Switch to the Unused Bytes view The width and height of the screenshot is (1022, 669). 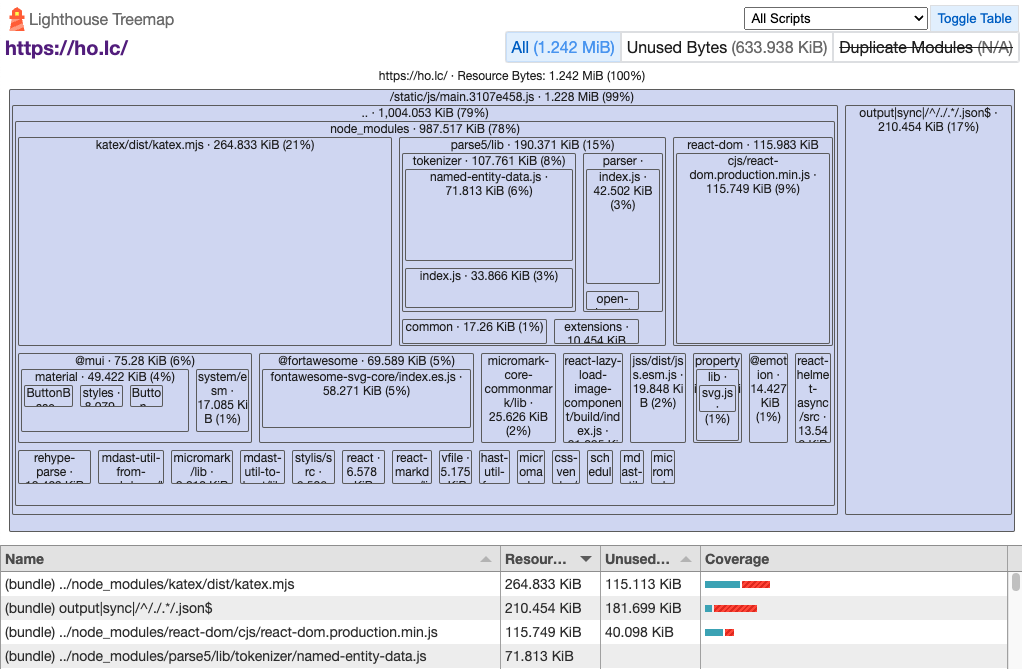click(726, 46)
